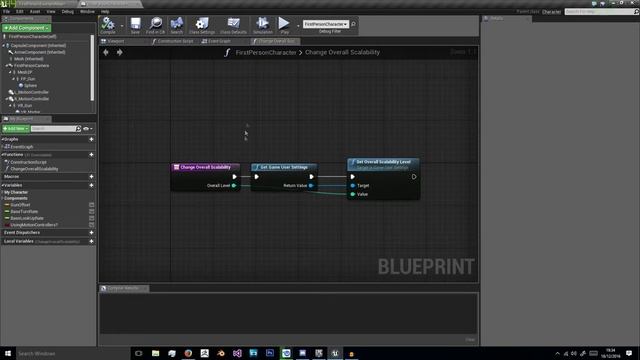Add a new graph with plus button
Viewport: 640px width, 360px height.
click(91, 139)
